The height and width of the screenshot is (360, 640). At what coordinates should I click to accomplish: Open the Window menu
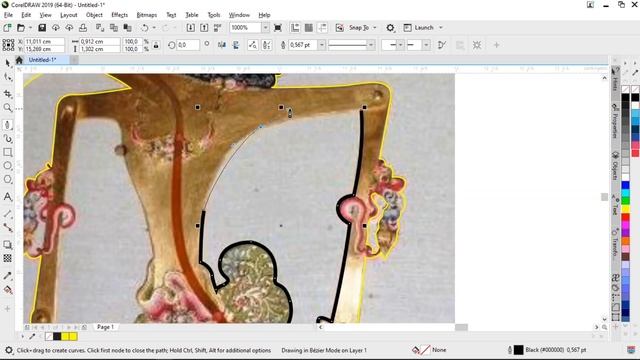click(239, 15)
